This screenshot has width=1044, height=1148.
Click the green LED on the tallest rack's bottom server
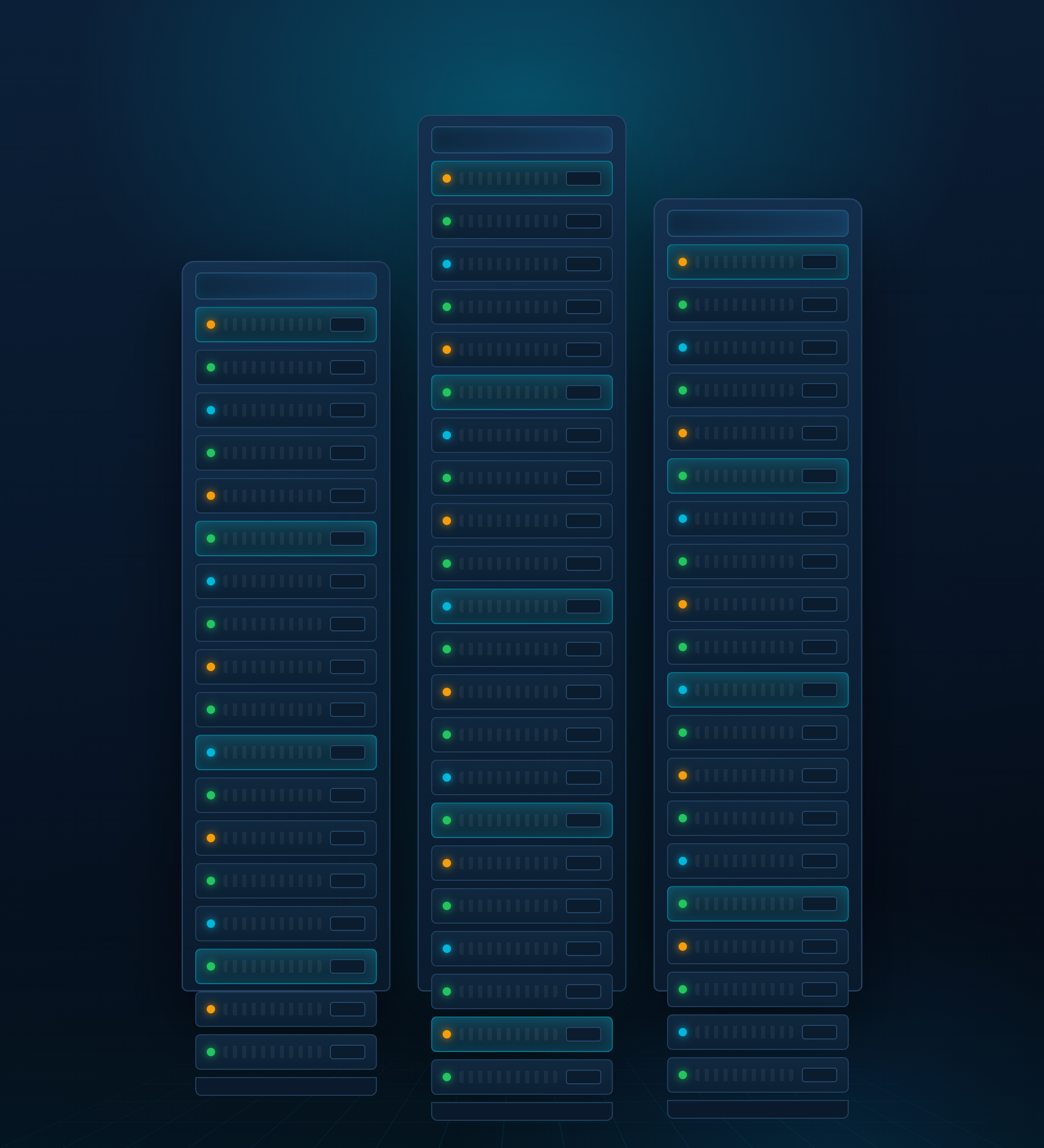click(446, 1077)
